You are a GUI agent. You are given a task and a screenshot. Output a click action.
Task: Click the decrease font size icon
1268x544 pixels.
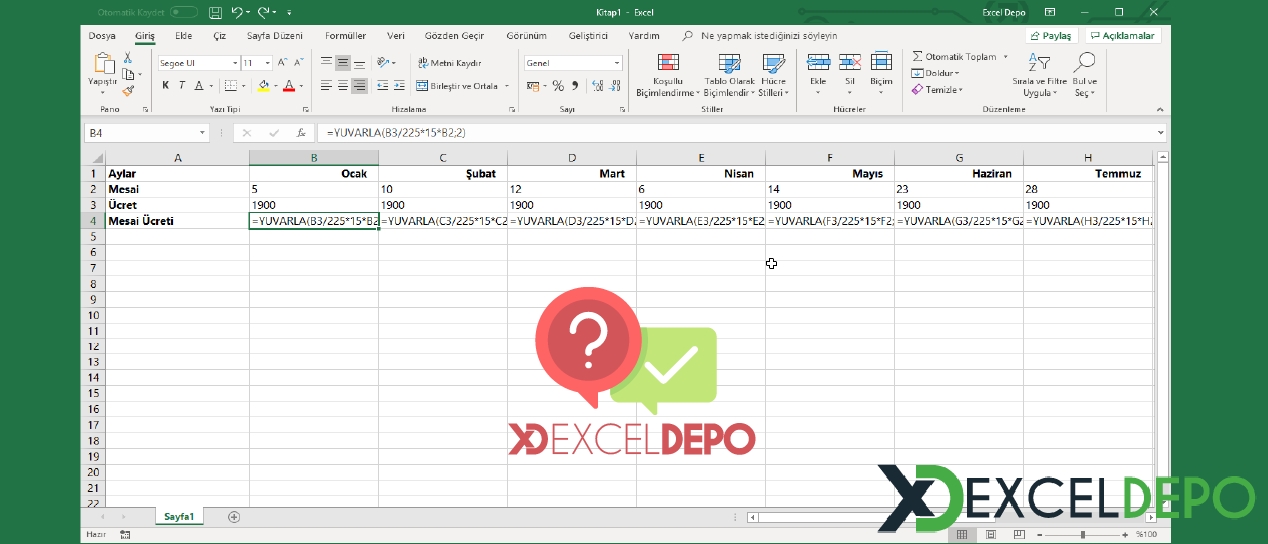coord(297,63)
